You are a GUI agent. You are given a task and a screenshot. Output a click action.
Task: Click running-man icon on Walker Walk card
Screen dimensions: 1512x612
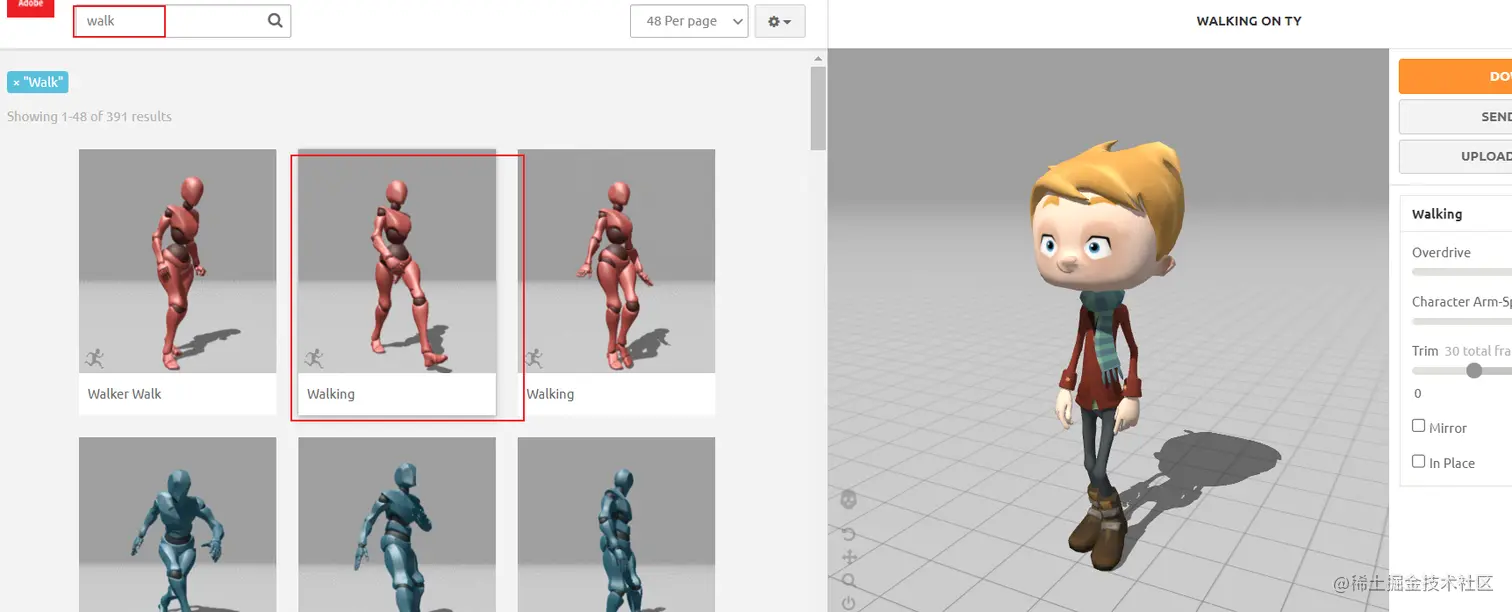click(94, 358)
